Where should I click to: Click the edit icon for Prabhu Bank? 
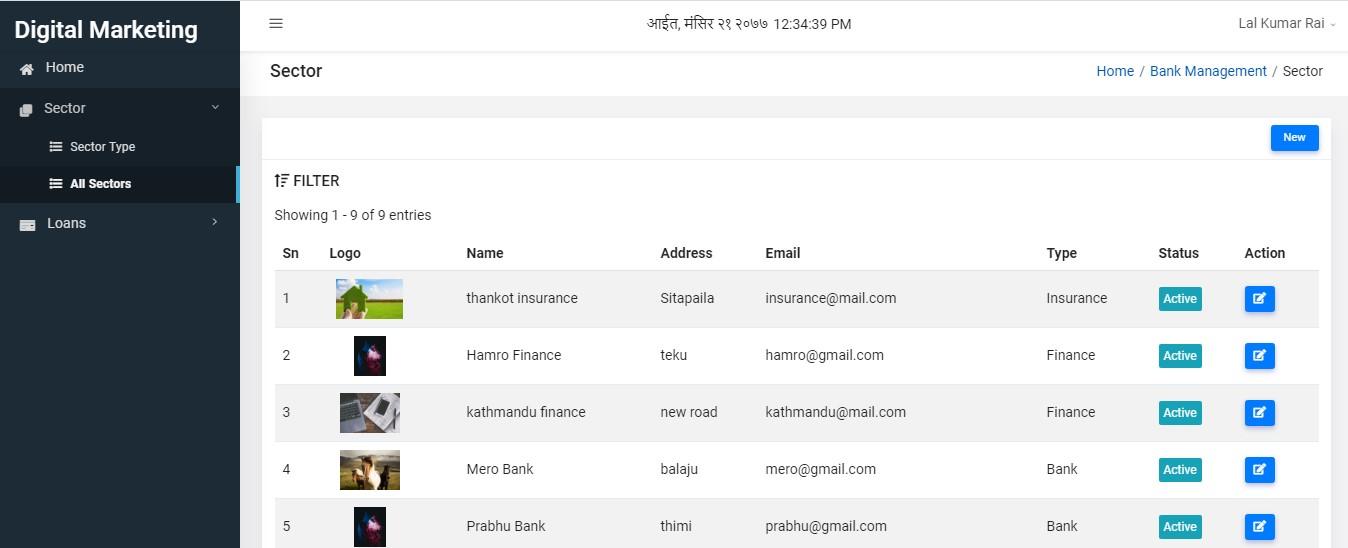pos(1259,526)
